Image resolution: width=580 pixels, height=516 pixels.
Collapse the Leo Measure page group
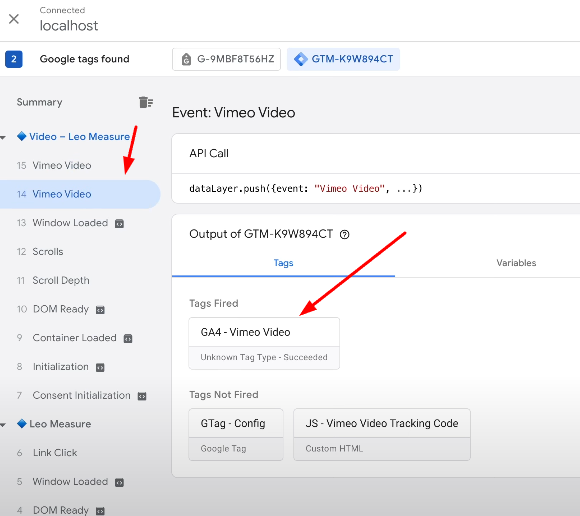[x=3, y=425]
